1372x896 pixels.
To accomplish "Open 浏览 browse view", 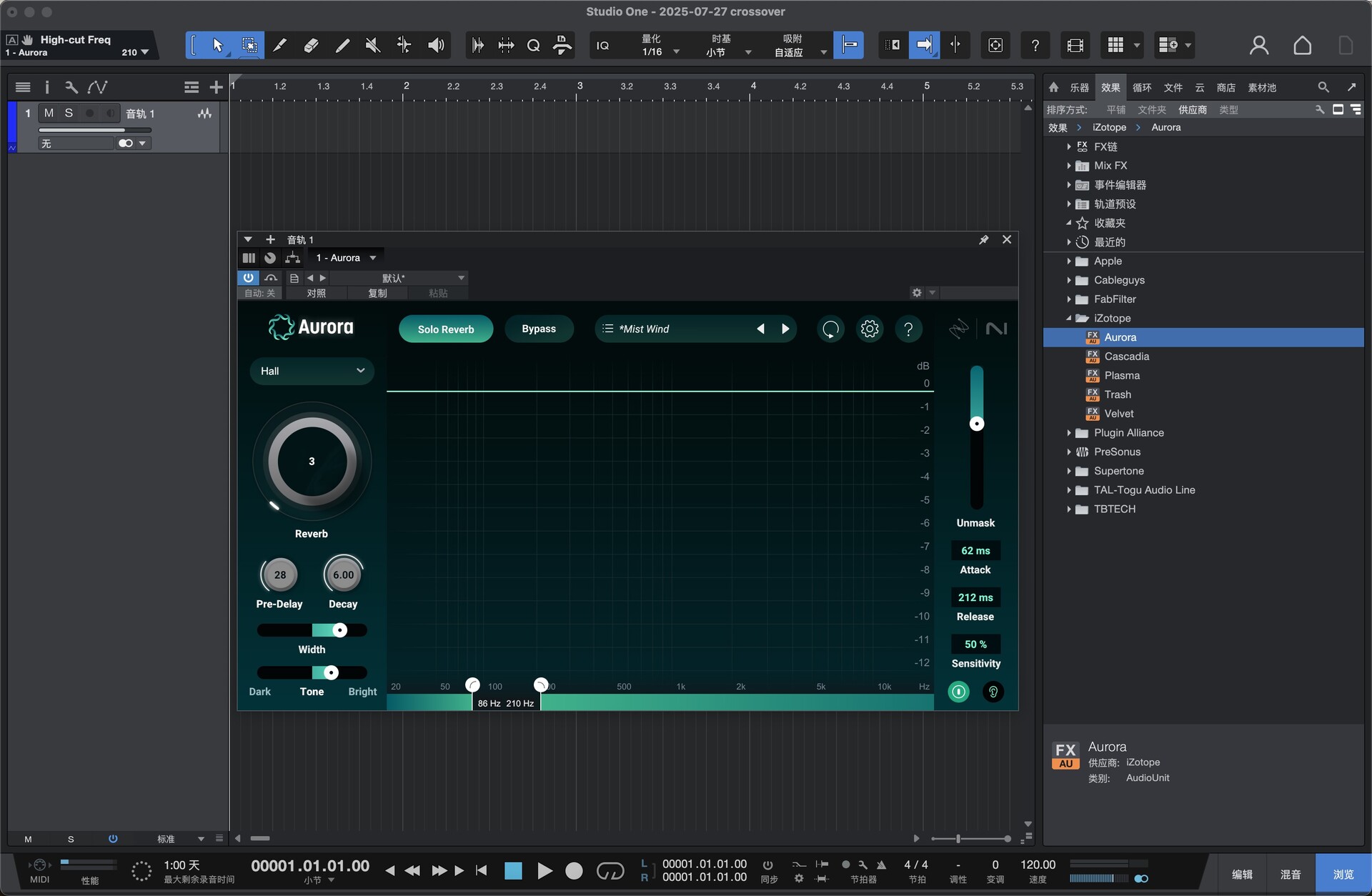I will pyautogui.click(x=1343, y=874).
